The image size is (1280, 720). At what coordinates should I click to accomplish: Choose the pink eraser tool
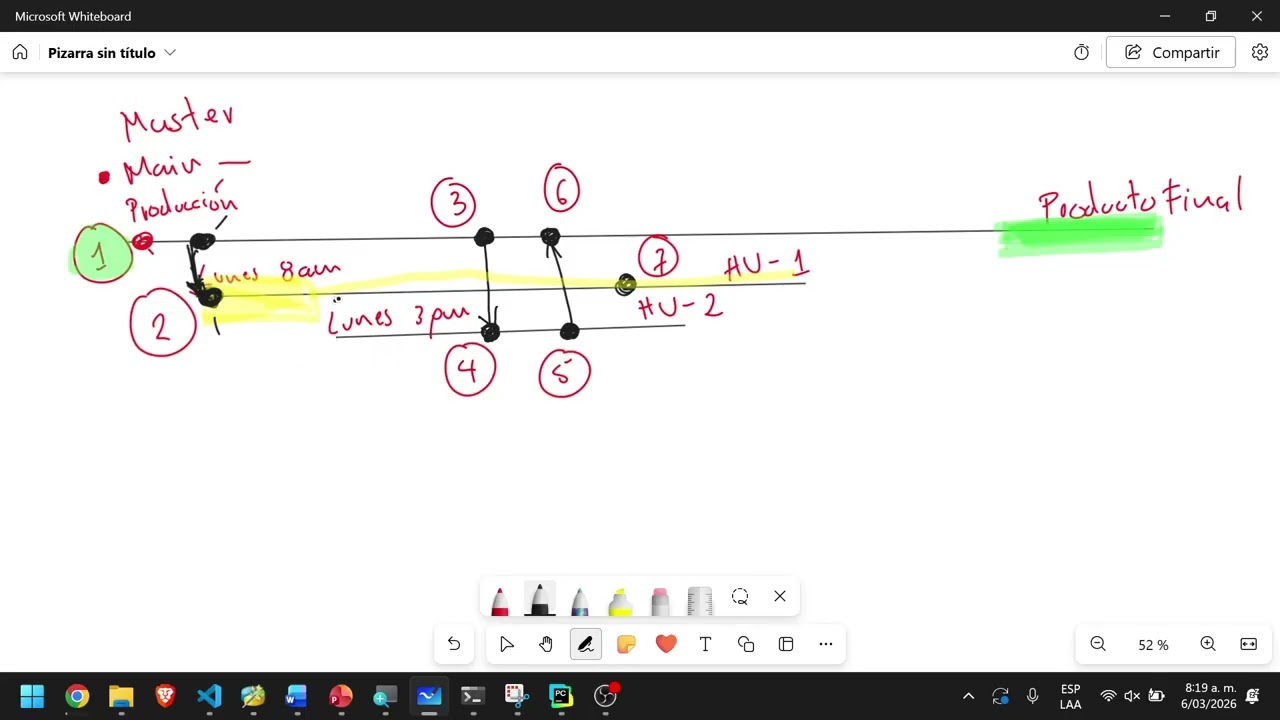coord(660,600)
